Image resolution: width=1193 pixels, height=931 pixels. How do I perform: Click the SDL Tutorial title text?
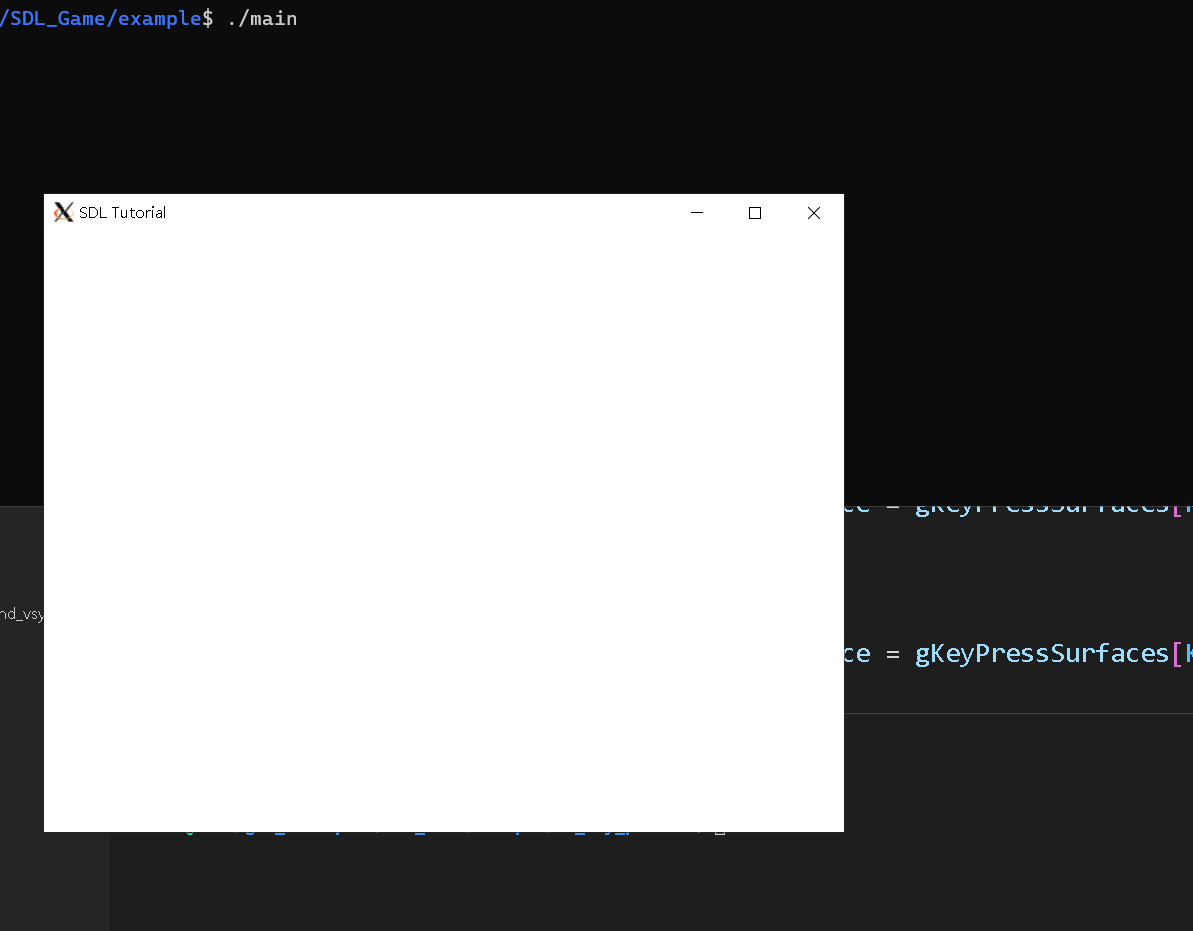click(122, 212)
